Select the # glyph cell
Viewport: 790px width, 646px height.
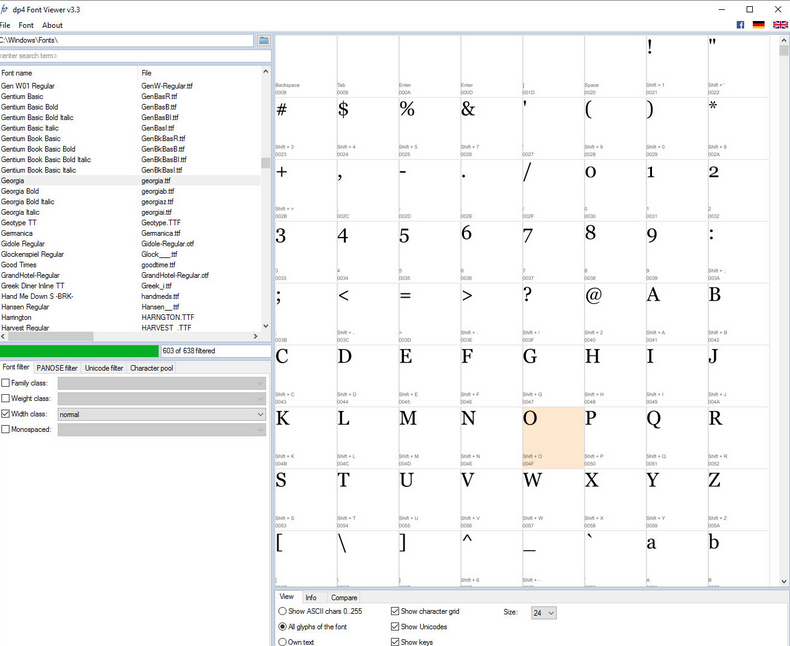[x=306, y=128]
